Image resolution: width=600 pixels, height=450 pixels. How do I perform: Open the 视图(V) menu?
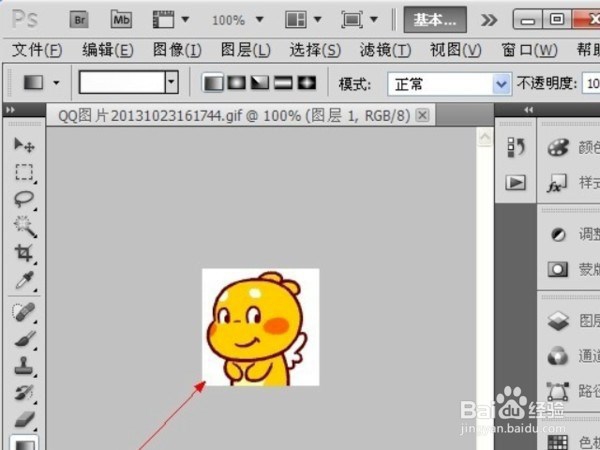455,50
